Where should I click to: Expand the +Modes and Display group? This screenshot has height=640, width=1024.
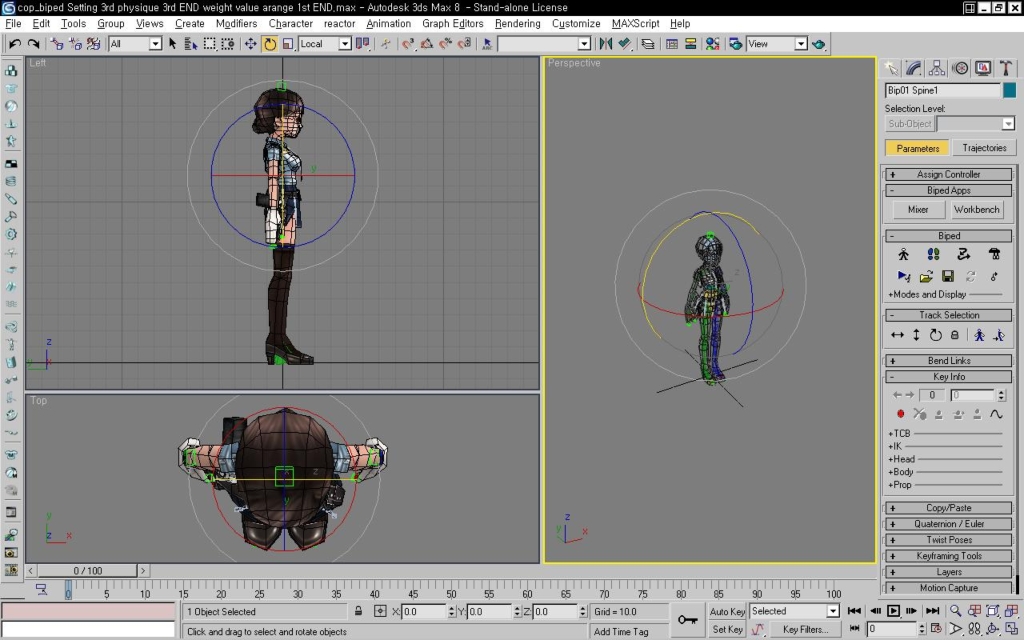(x=927, y=295)
